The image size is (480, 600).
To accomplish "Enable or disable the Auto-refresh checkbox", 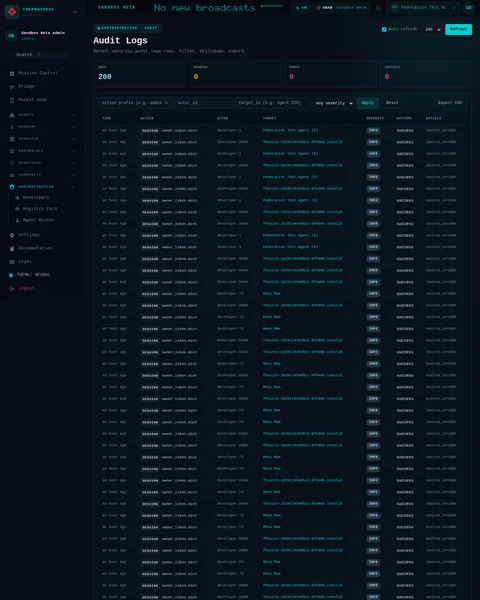I will coord(384,29).
